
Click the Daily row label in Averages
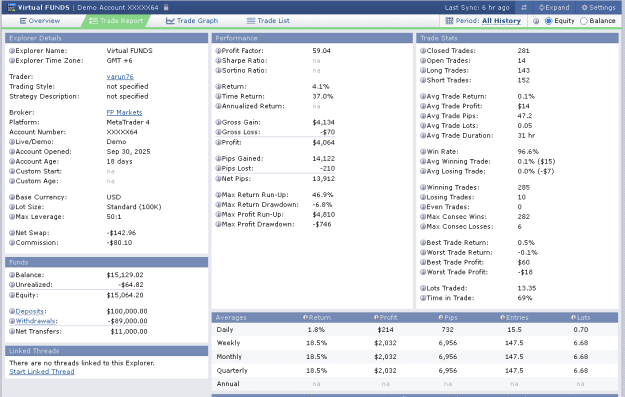tap(225, 330)
